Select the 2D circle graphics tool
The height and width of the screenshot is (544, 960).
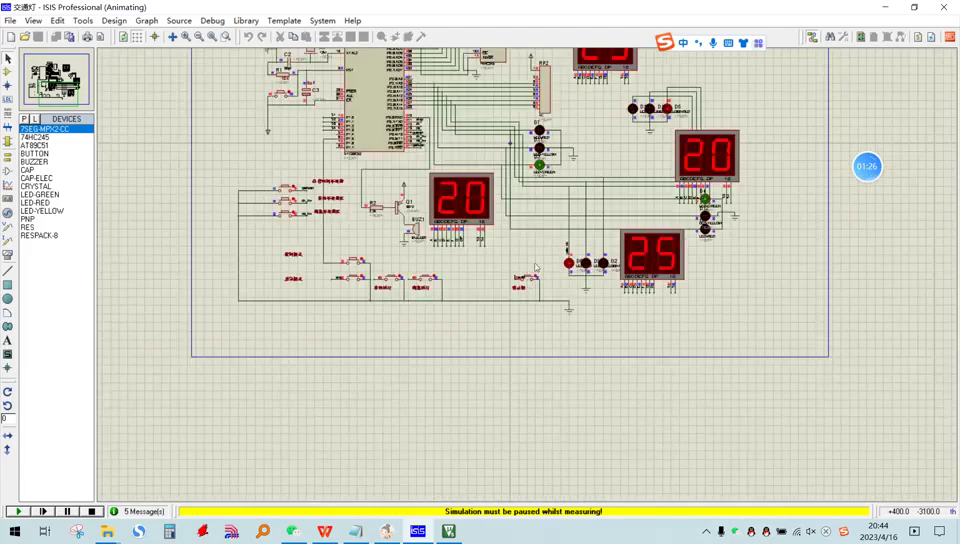[8, 299]
